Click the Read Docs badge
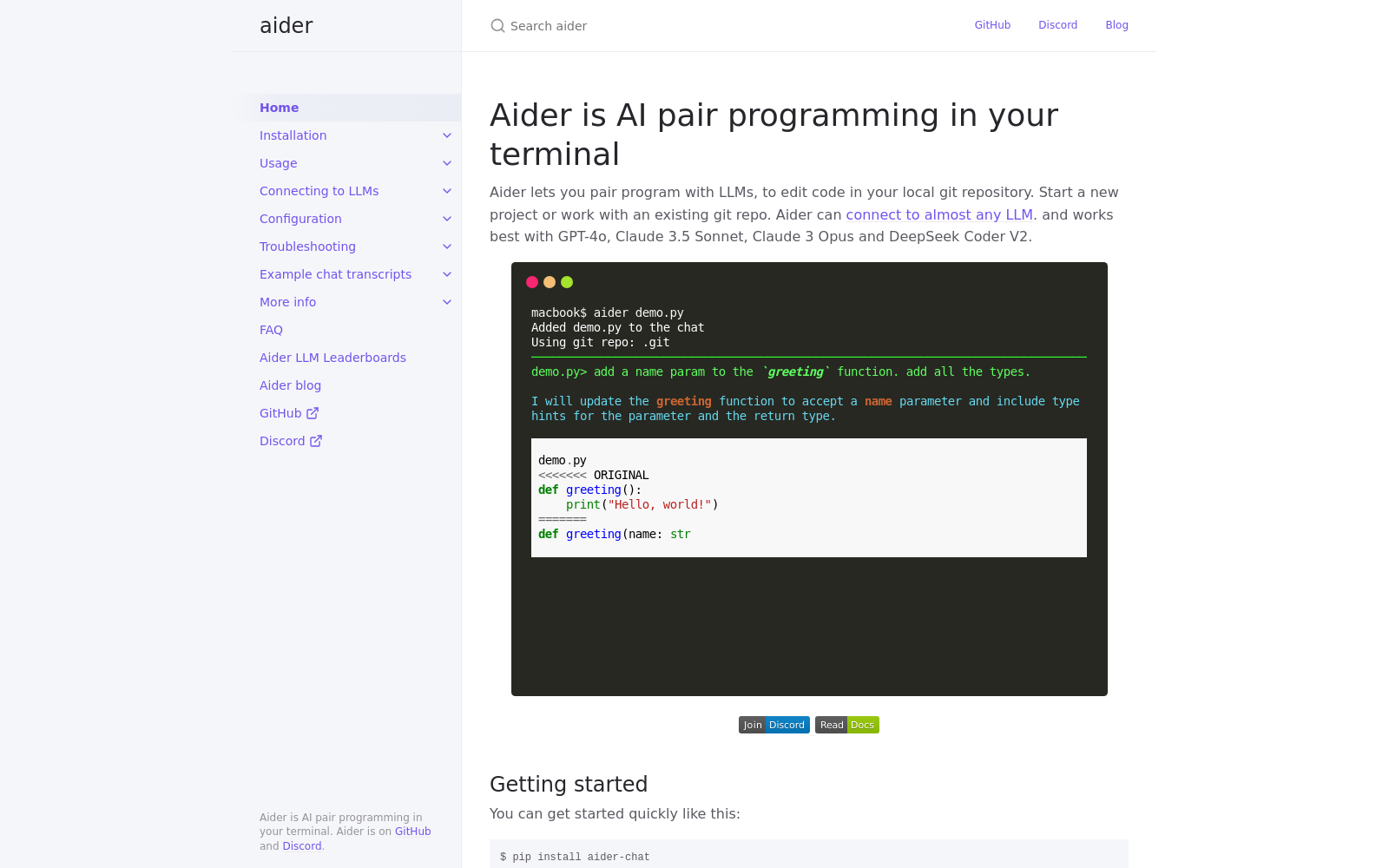1389x868 pixels. [847, 725]
